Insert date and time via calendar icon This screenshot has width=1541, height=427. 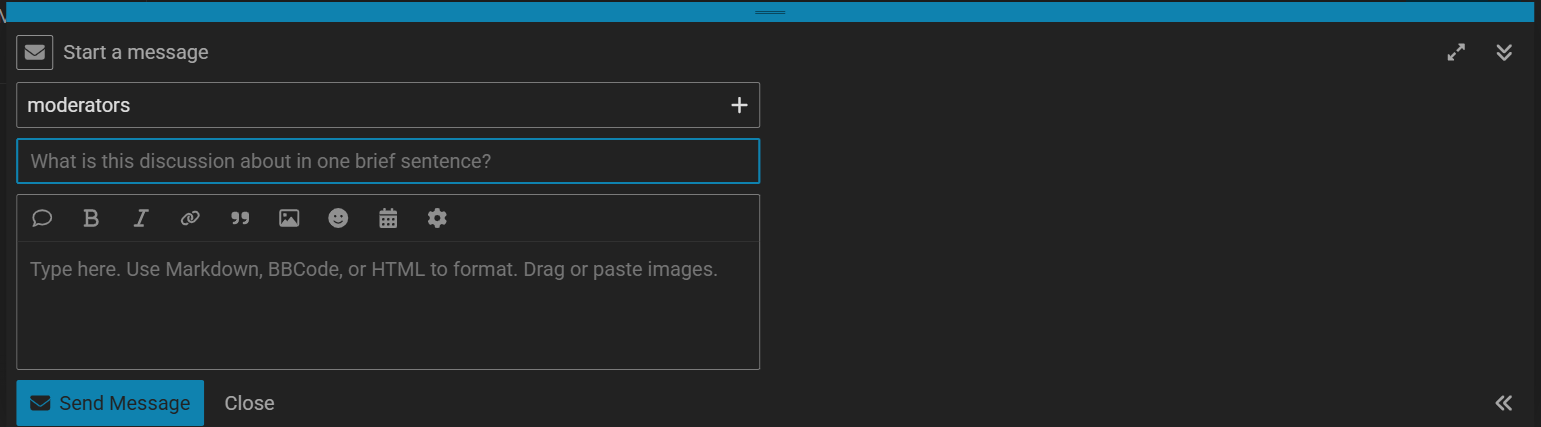pos(388,218)
